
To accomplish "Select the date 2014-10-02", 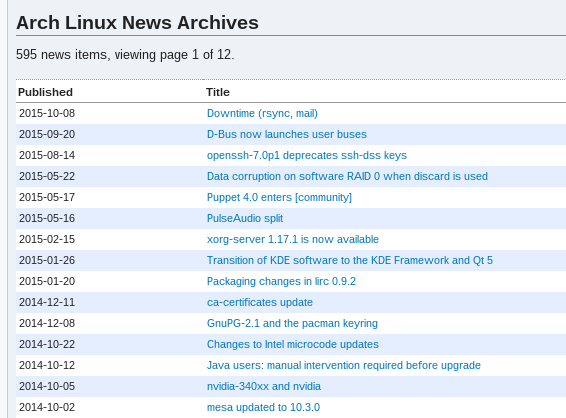I will 47,407.
